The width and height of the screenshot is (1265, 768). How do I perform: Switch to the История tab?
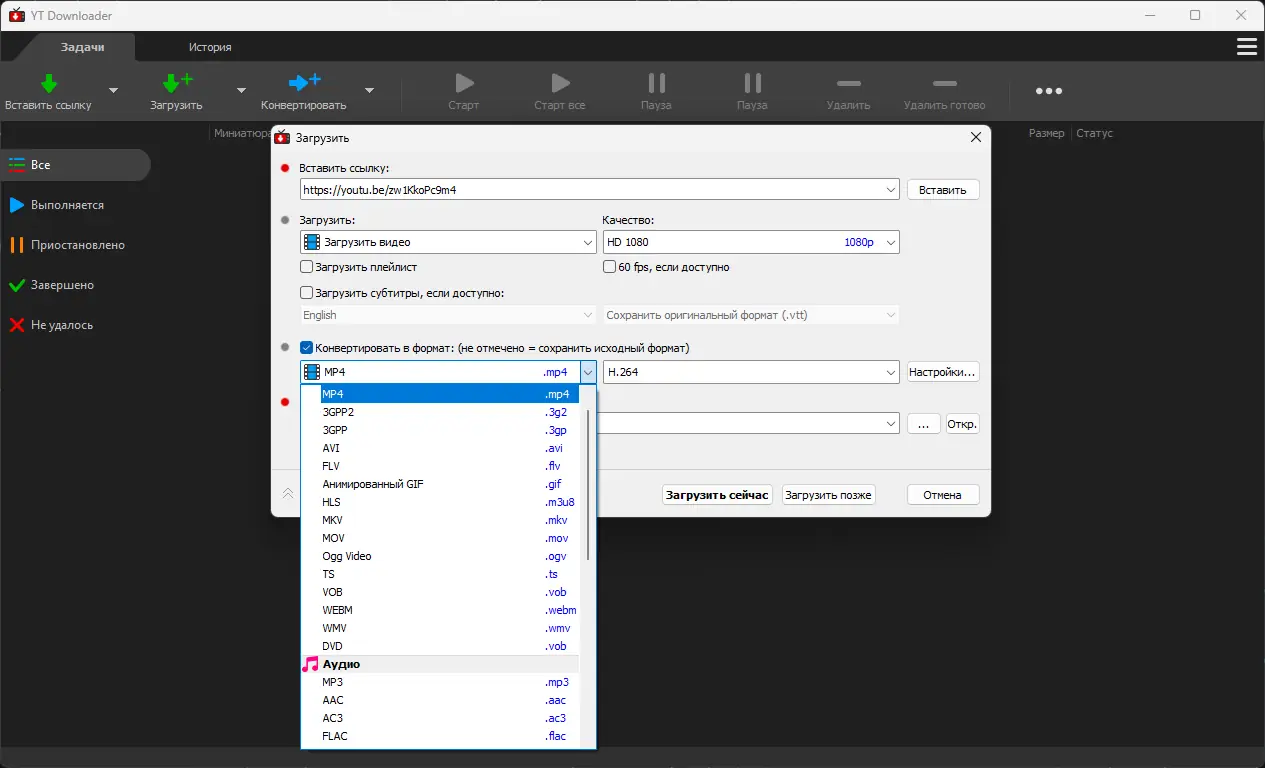pos(208,46)
